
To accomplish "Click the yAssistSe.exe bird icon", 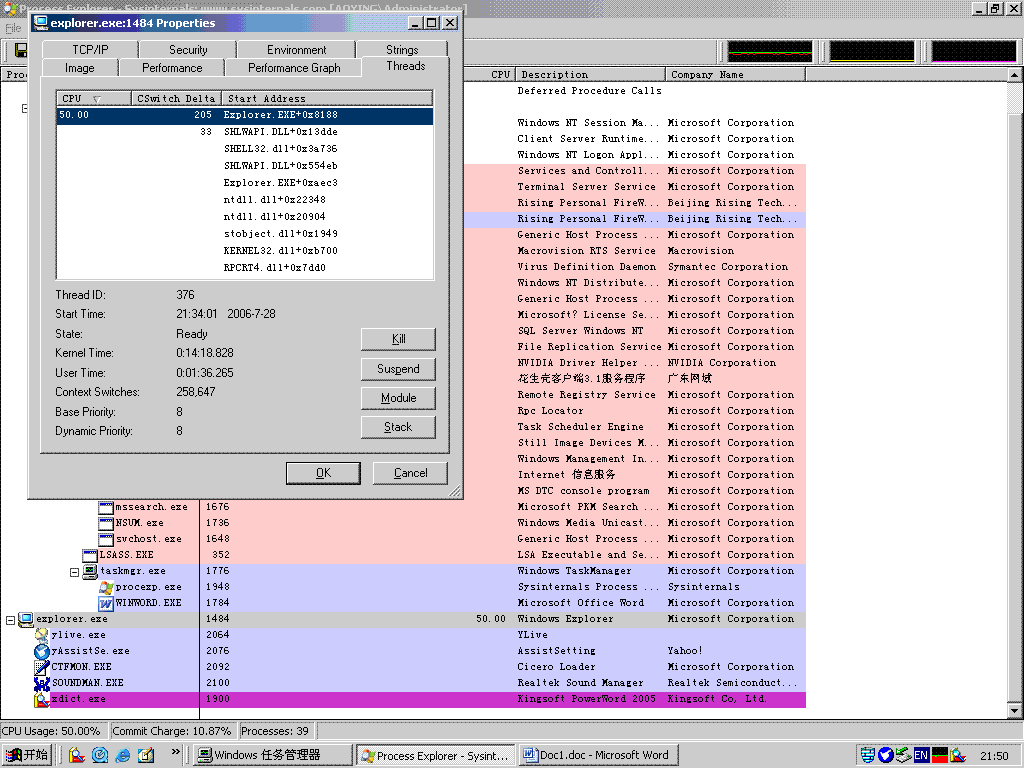I will click(x=42, y=651).
